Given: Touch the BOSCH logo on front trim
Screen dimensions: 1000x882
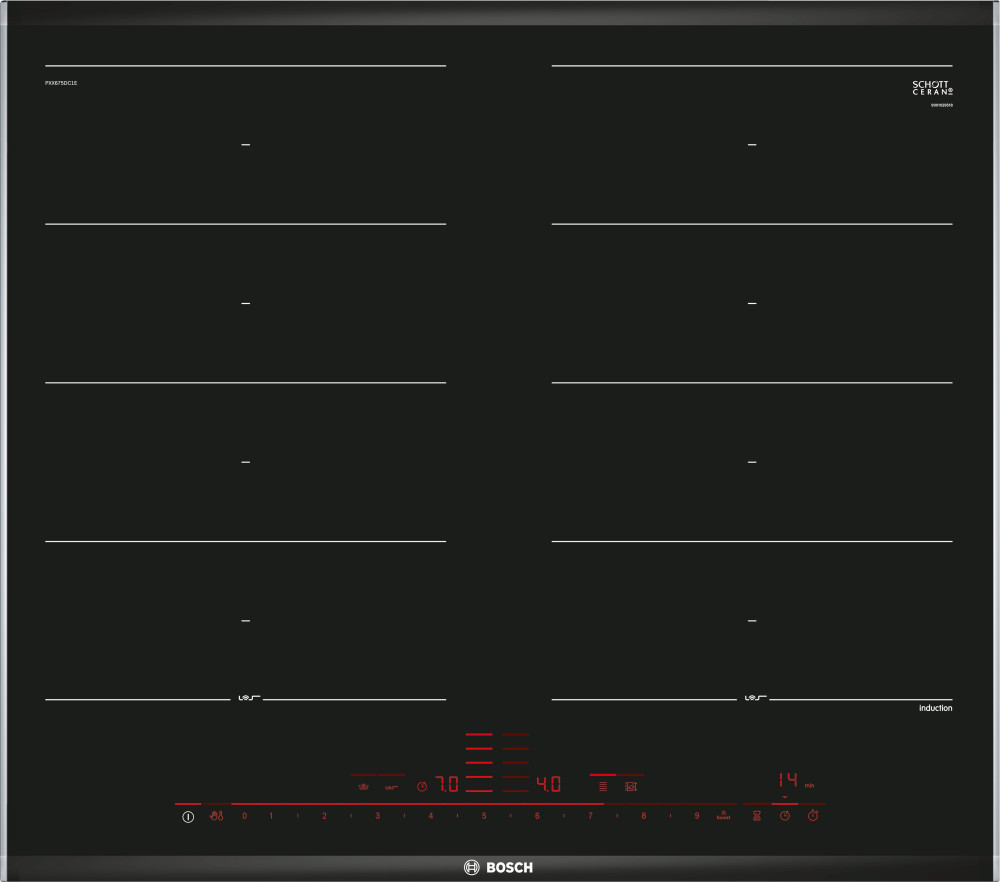Looking at the screenshot, I should (499, 867).
